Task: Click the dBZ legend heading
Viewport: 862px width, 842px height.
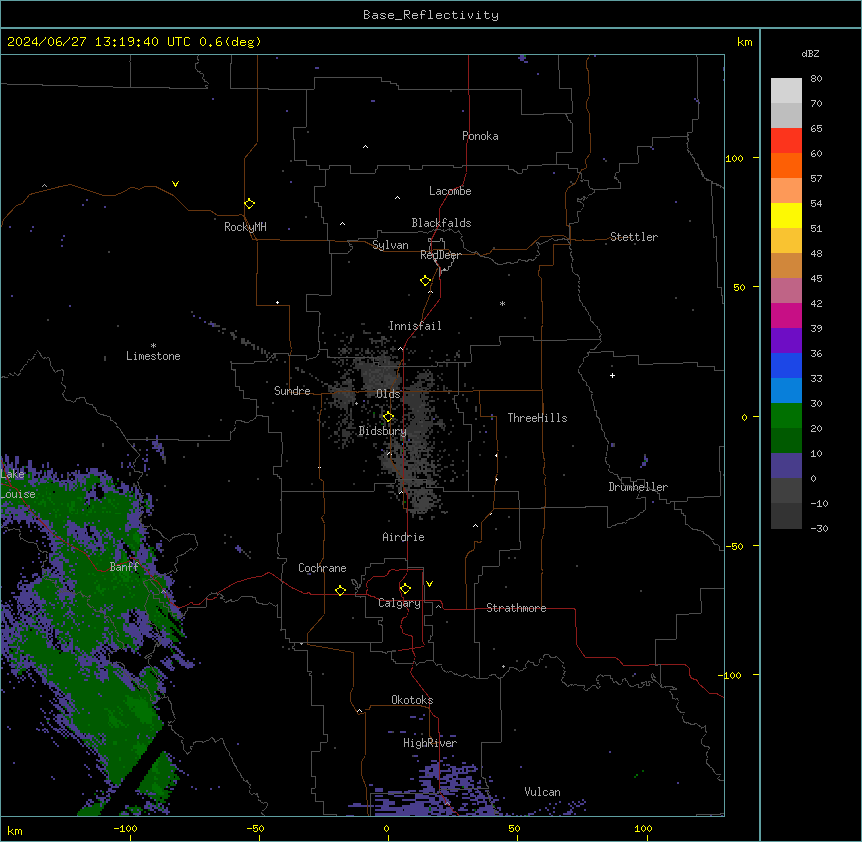Action: point(810,54)
